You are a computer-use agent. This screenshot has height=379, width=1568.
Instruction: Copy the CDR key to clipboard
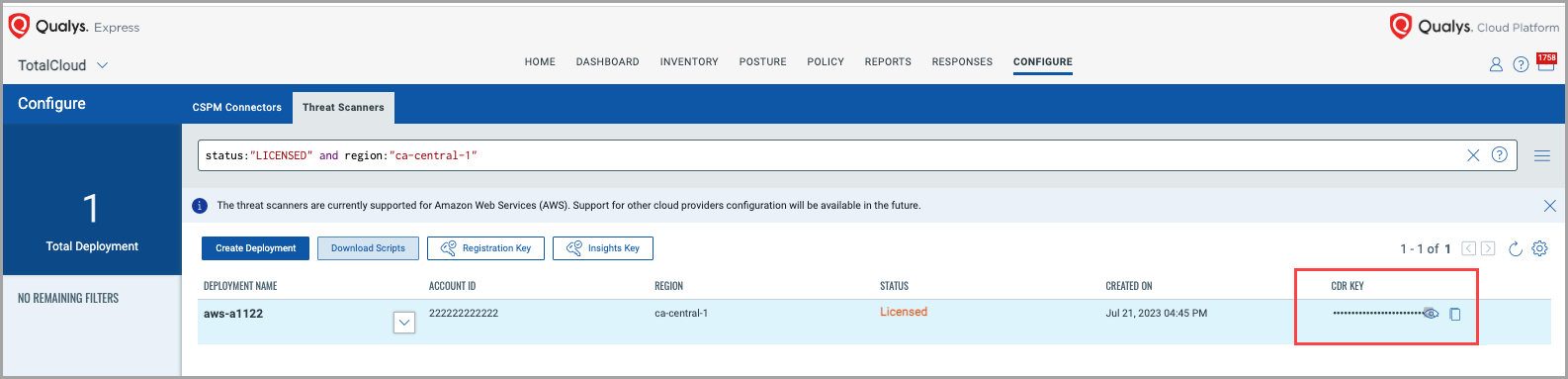click(x=1455, y=314)
